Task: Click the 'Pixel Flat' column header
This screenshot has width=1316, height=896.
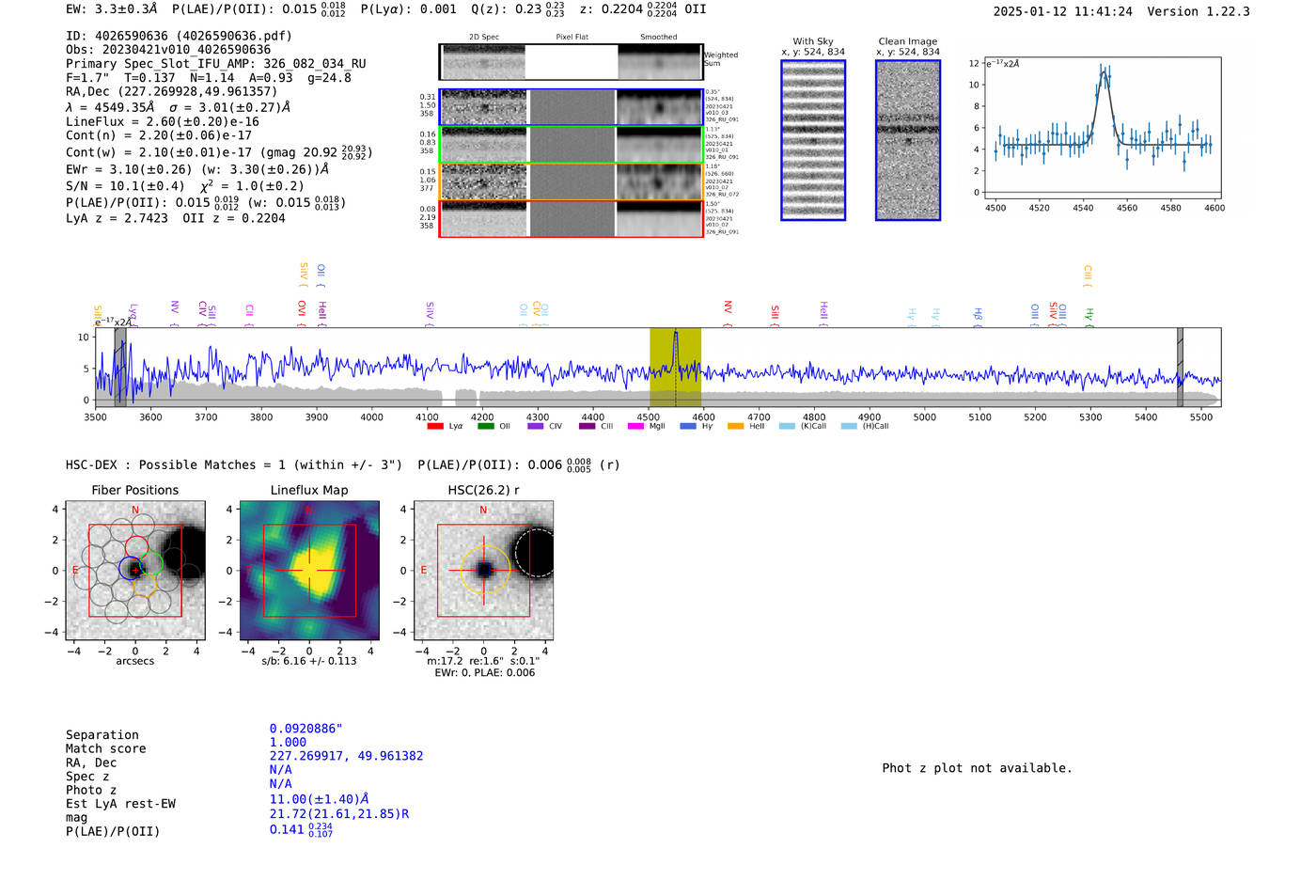Action: [572, 38]
